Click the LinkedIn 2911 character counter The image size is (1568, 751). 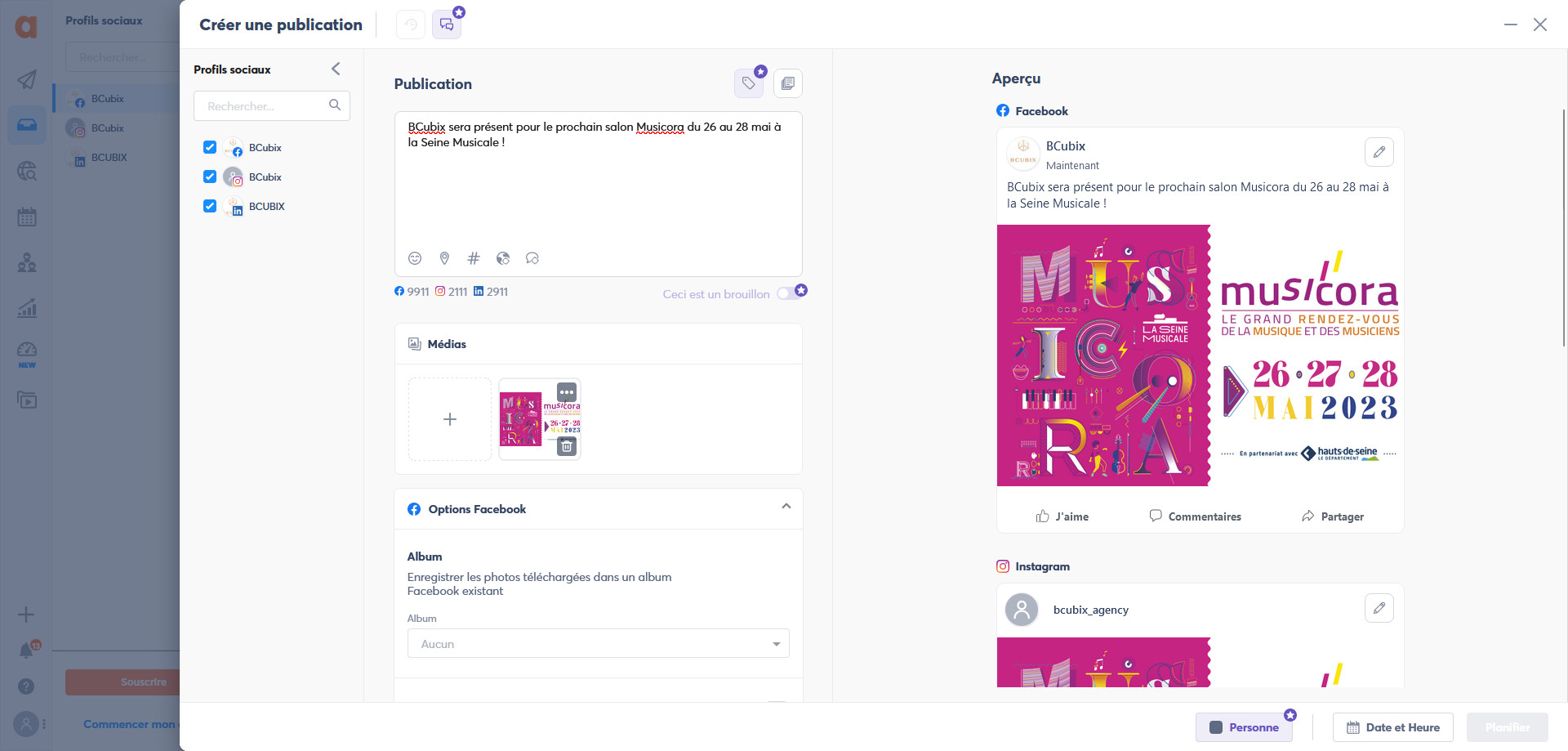[491, 291]
